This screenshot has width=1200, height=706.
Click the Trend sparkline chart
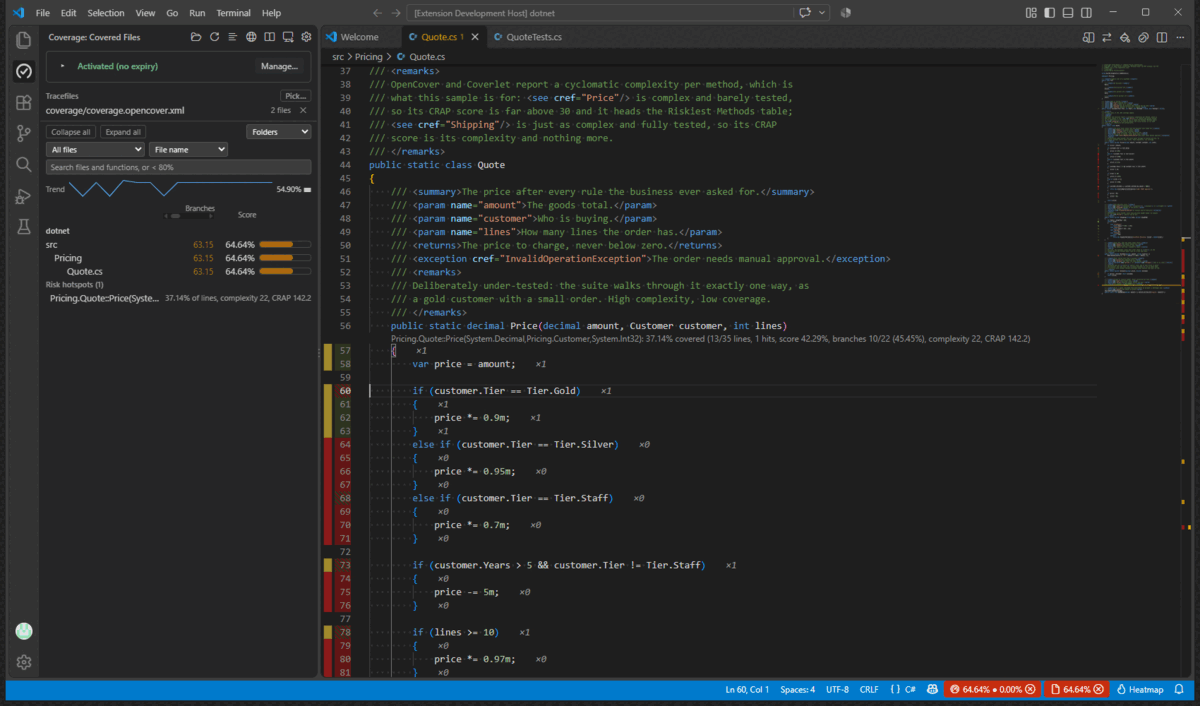click(x=170, y=188)
